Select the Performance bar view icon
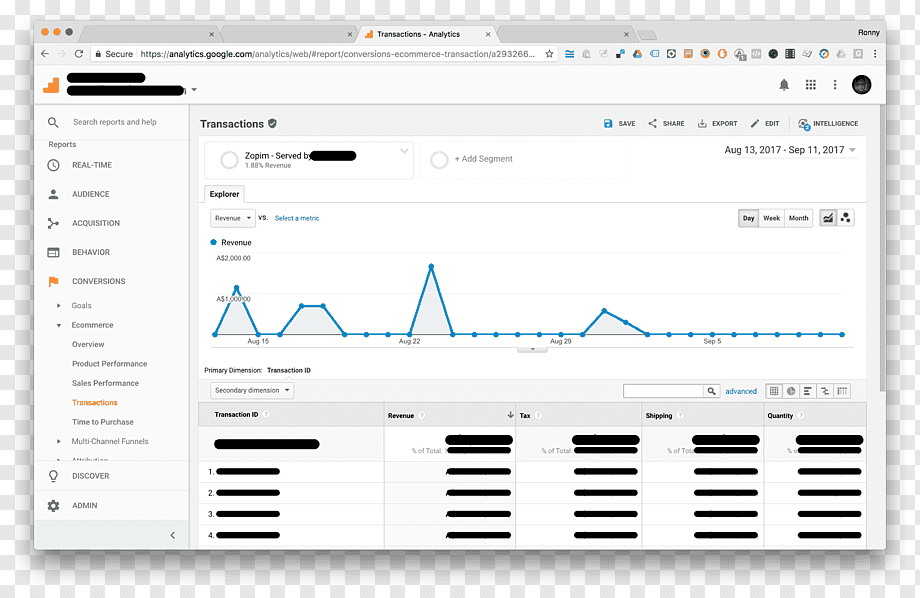920x598 pixels. pos(808,391)
